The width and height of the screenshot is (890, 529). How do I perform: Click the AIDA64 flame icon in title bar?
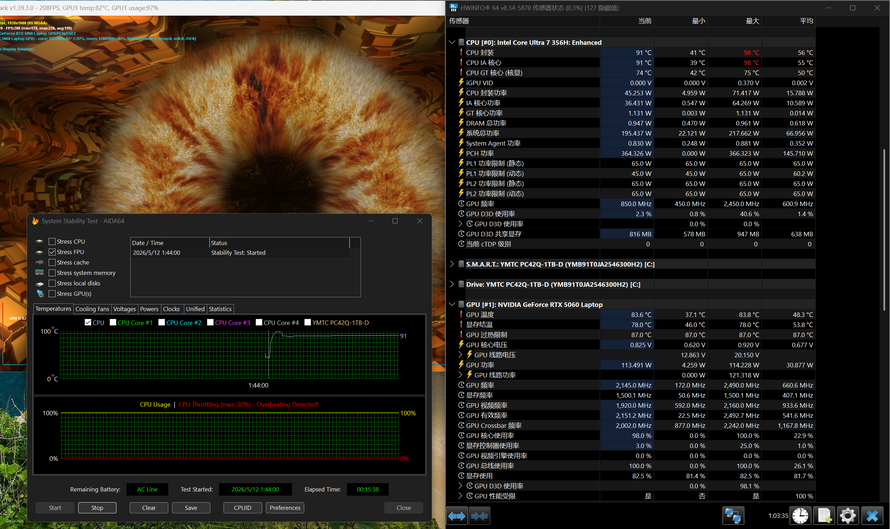pos(35,221)
